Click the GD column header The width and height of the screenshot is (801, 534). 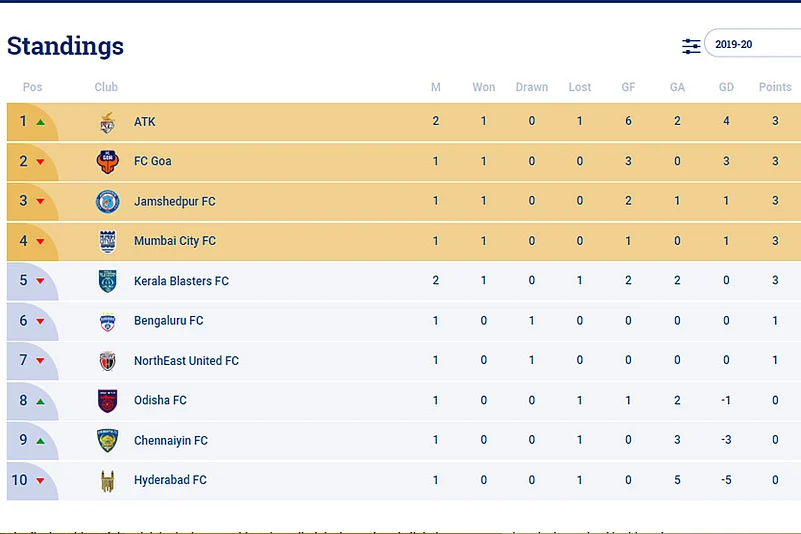[x=727, y=87]
